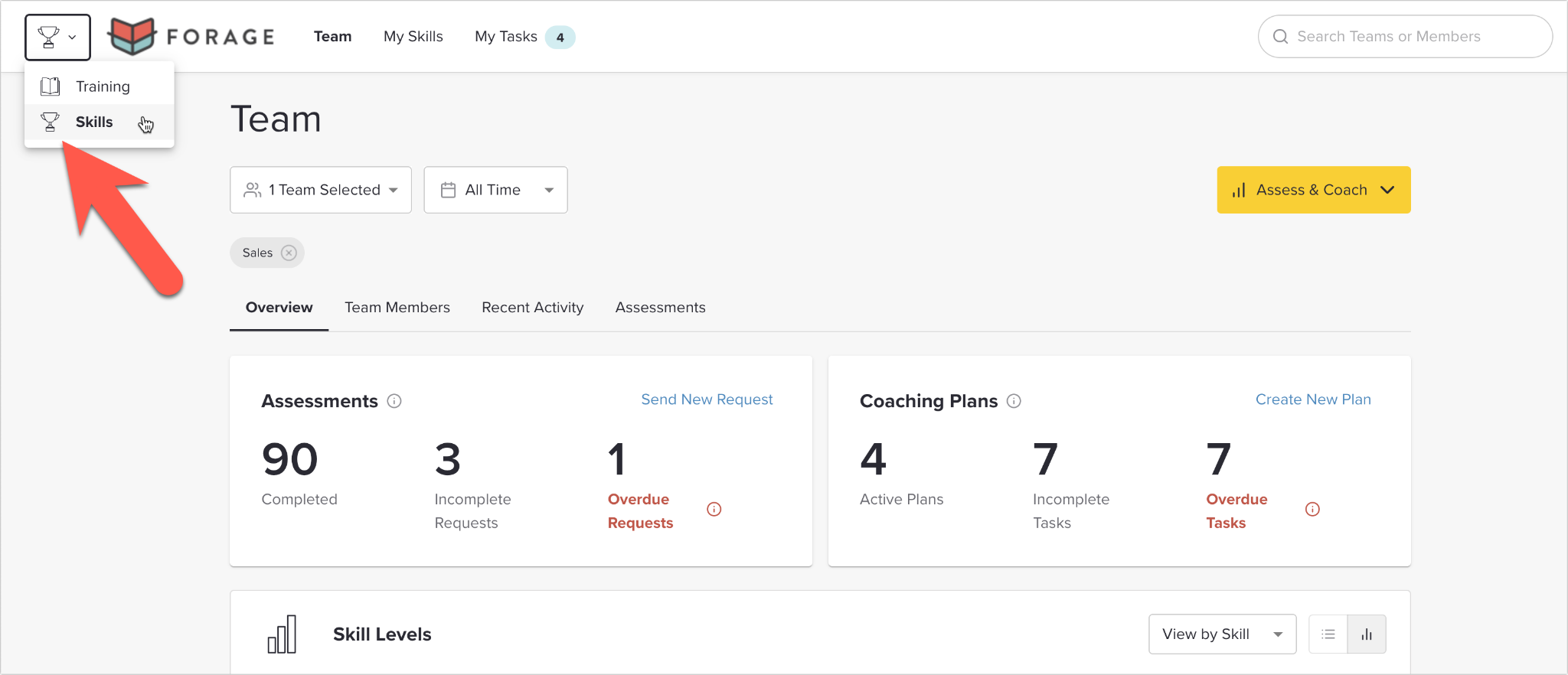
Task: Remove the Sales team filter chip
Action: pos(289,253)
